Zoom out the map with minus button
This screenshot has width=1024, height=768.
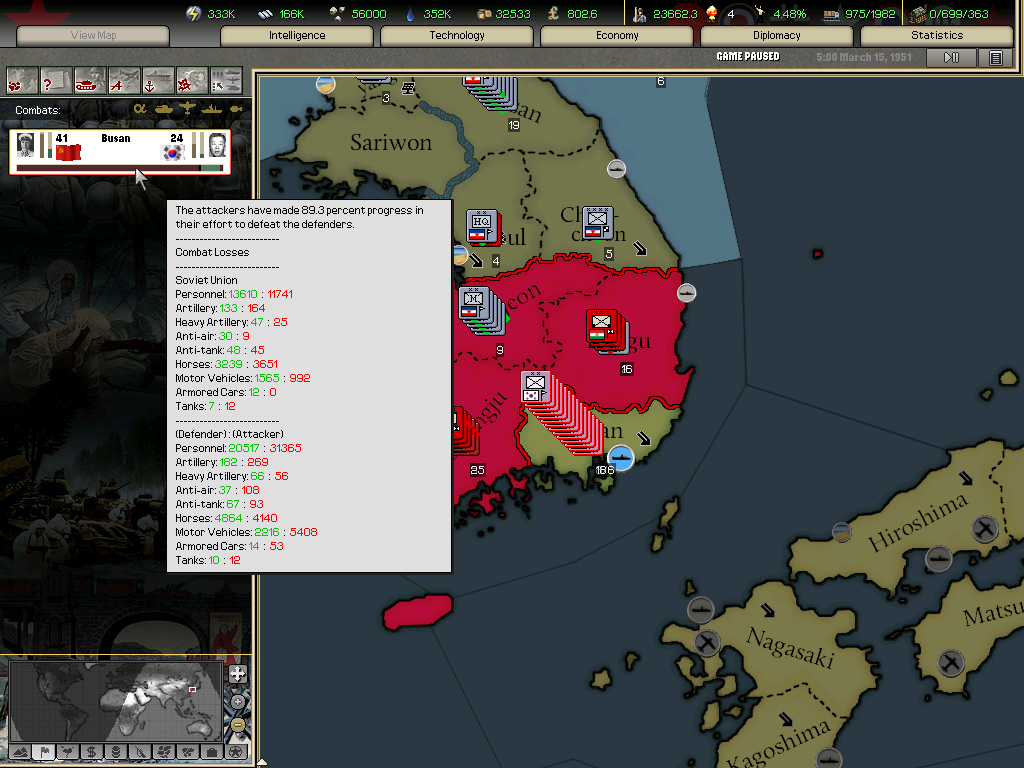pyautogui.click(x=238, y=724)
